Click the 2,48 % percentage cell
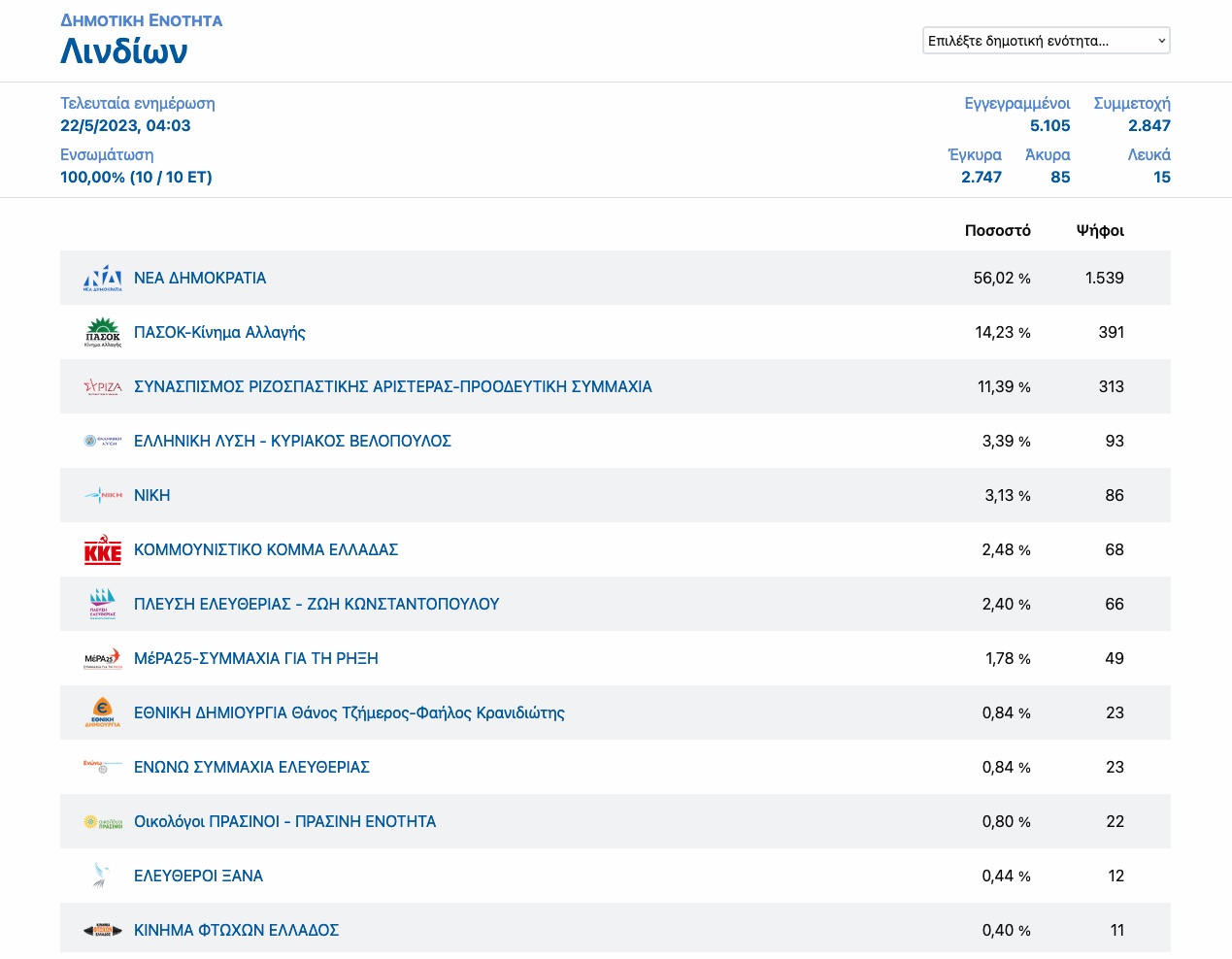The image size is (1232, 959). pos(1007,549)
